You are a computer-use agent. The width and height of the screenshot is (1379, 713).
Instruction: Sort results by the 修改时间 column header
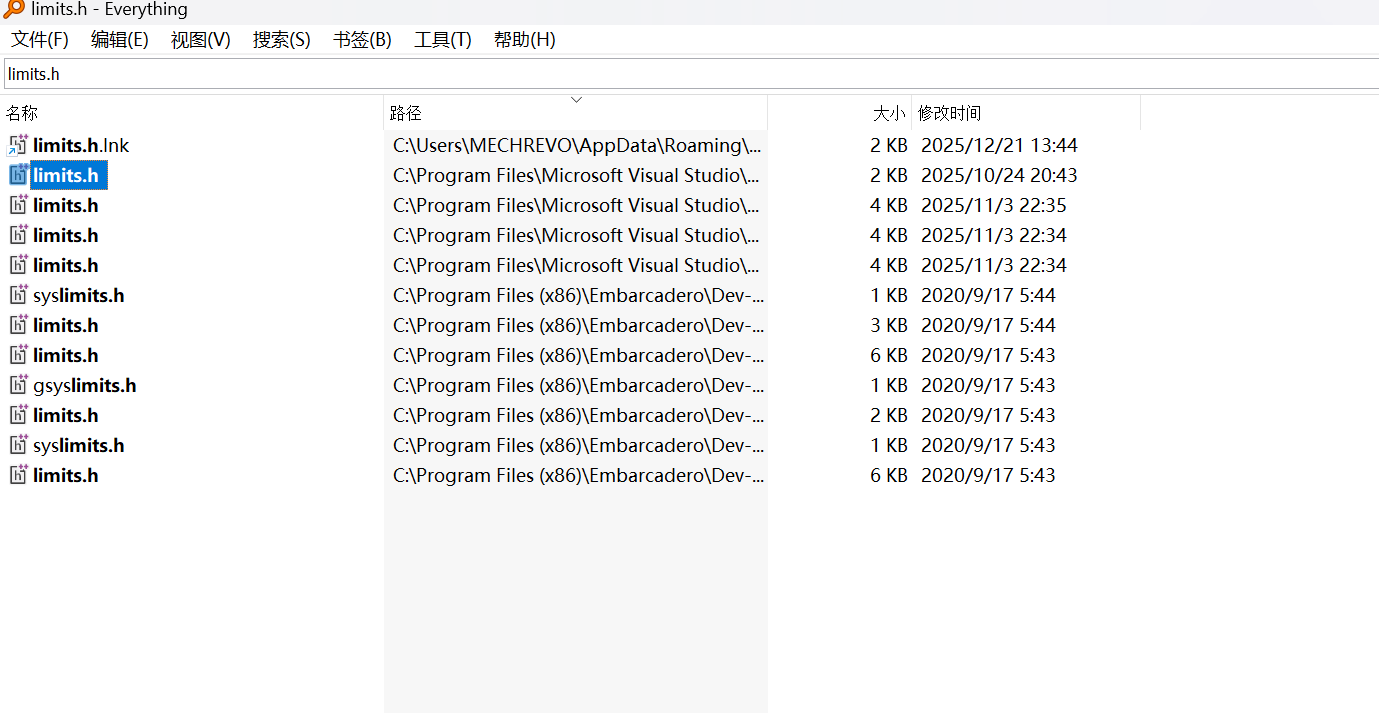point(1026,113)
